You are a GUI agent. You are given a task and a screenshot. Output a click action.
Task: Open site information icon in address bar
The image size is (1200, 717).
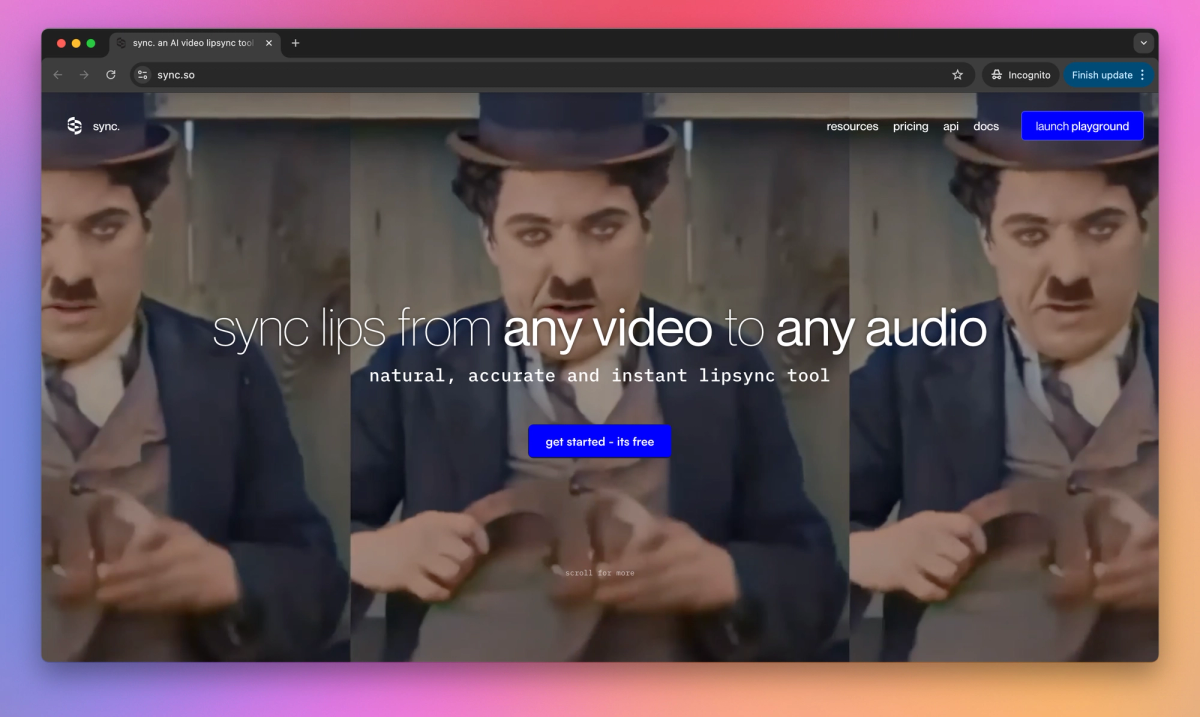click(142, 75)
